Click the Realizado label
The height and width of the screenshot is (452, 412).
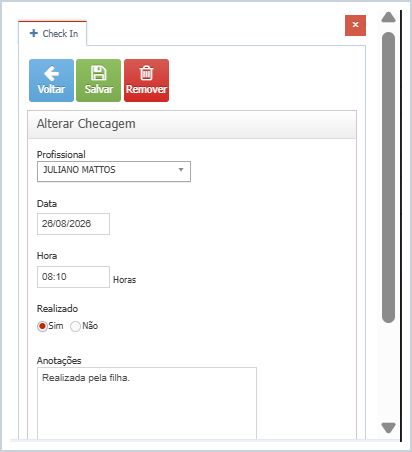57,308
